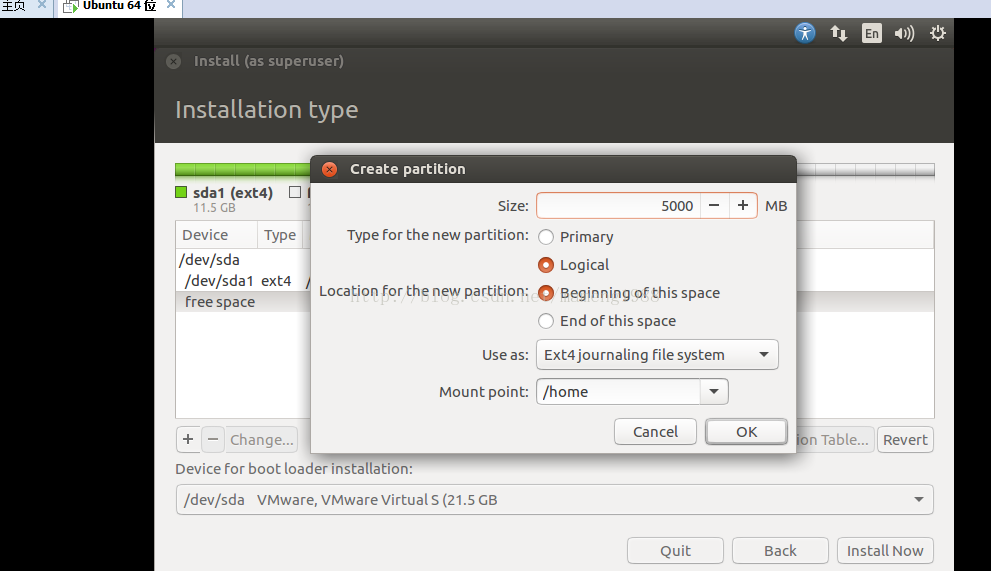Remove partition with the minus button
The image size is (991, 571).
pos(213,439)
